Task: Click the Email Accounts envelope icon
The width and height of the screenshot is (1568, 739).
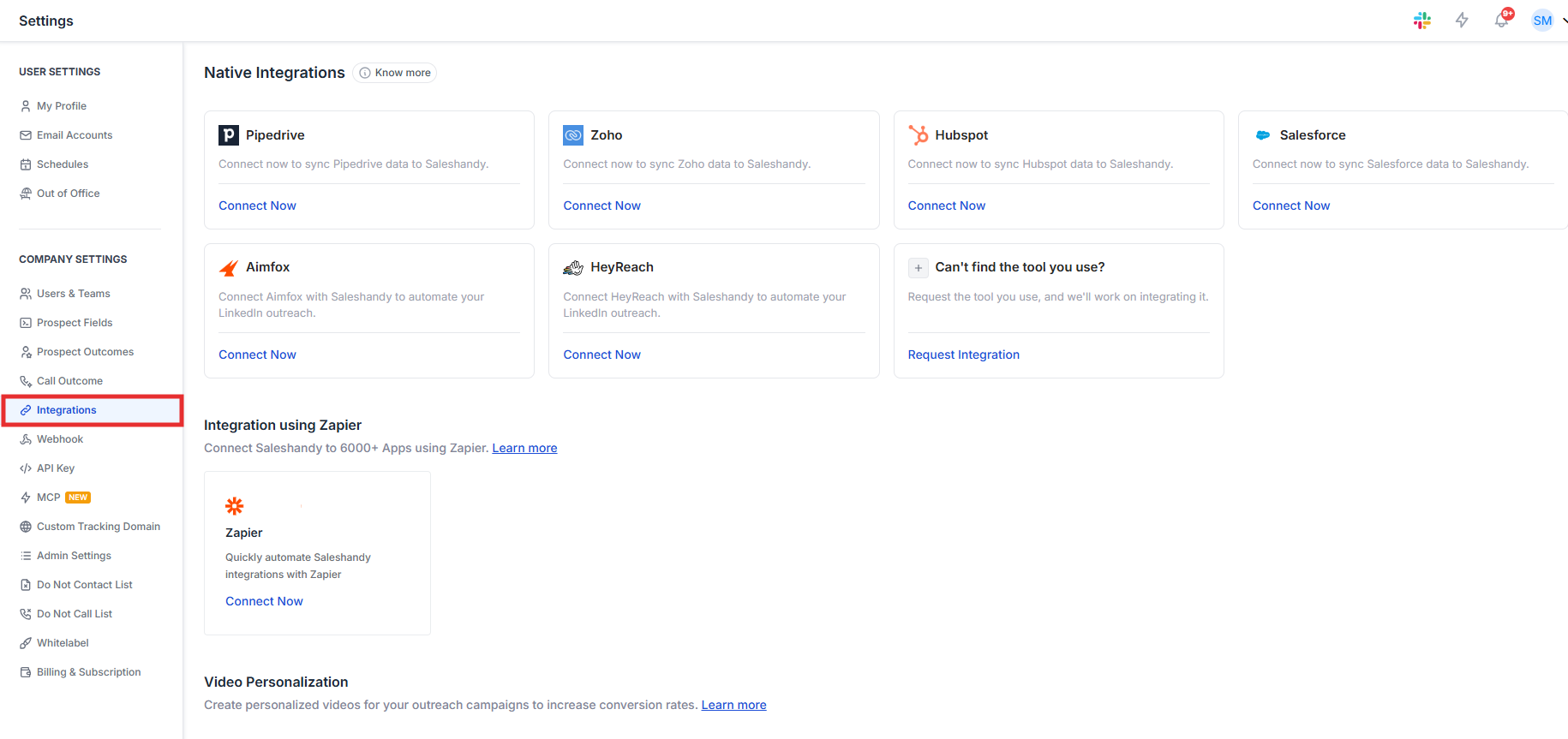Action: click(x=26, y=135)
